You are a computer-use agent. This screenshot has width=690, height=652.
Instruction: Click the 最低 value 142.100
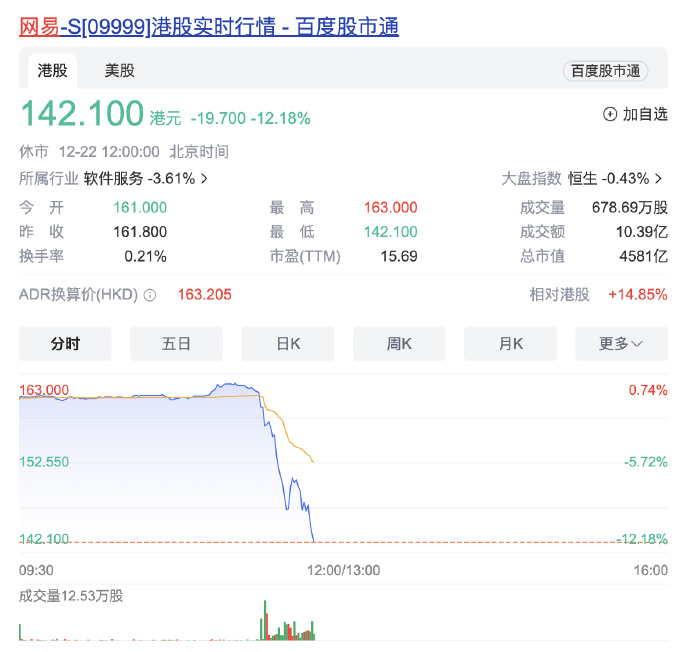pos(390,232)
